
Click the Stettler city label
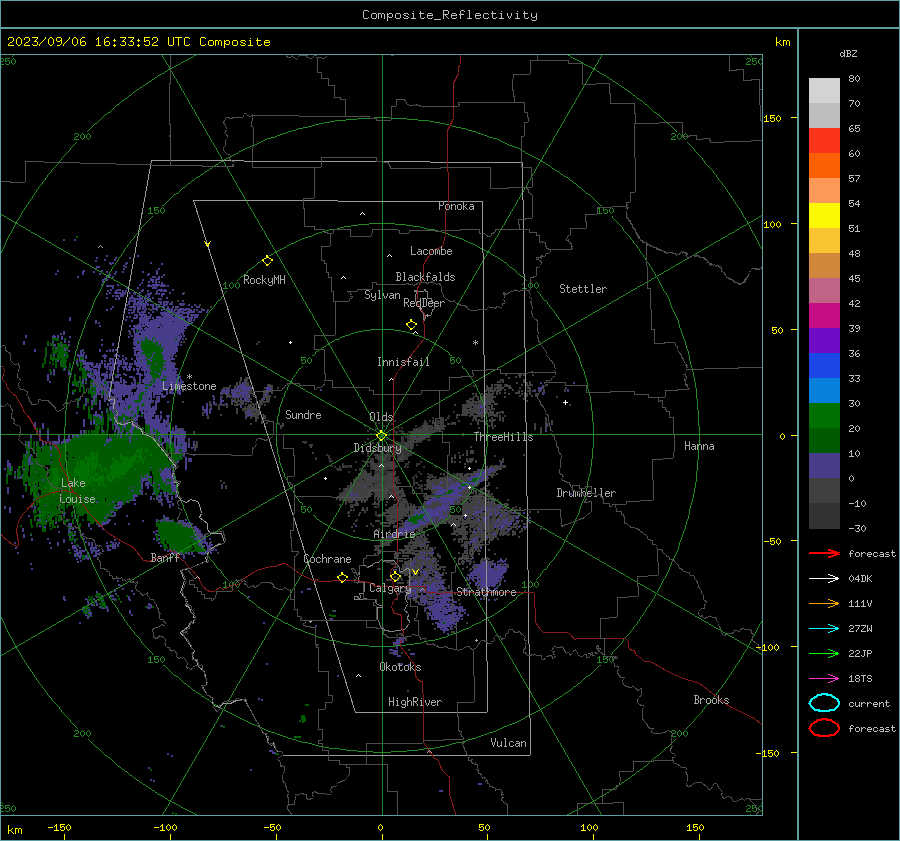click(x=583, y=289)
